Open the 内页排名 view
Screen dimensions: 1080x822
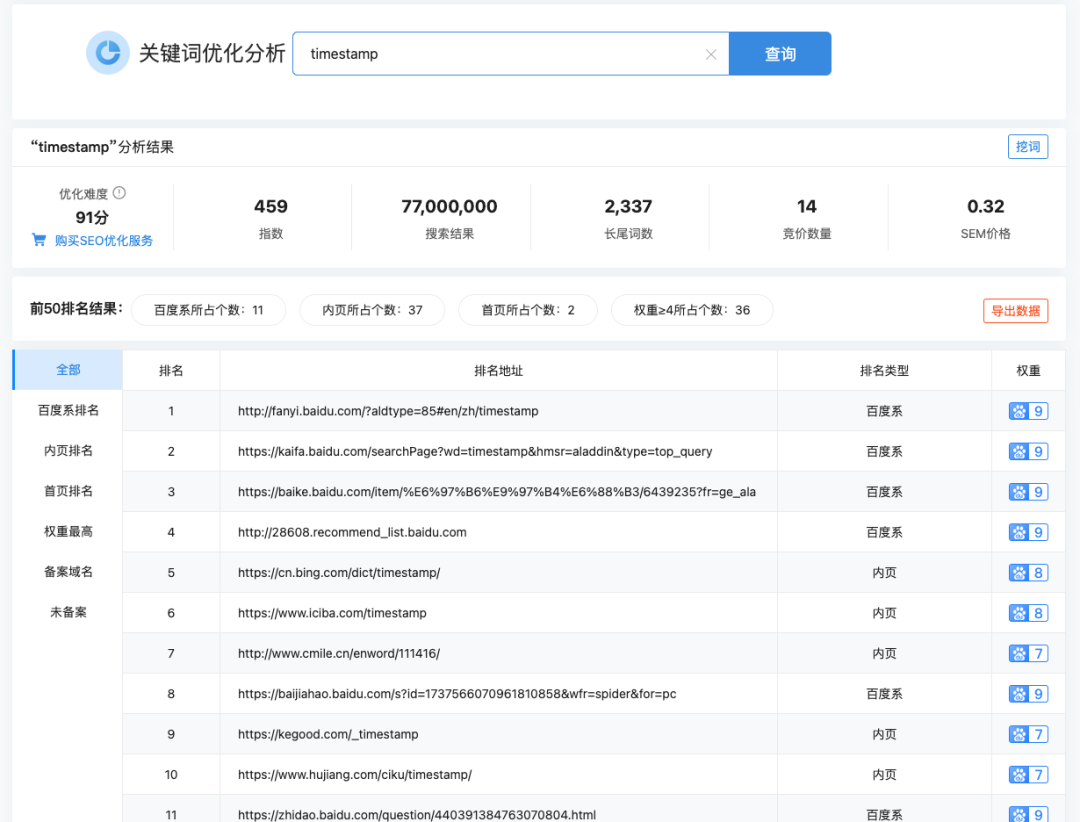pos(66,450)
